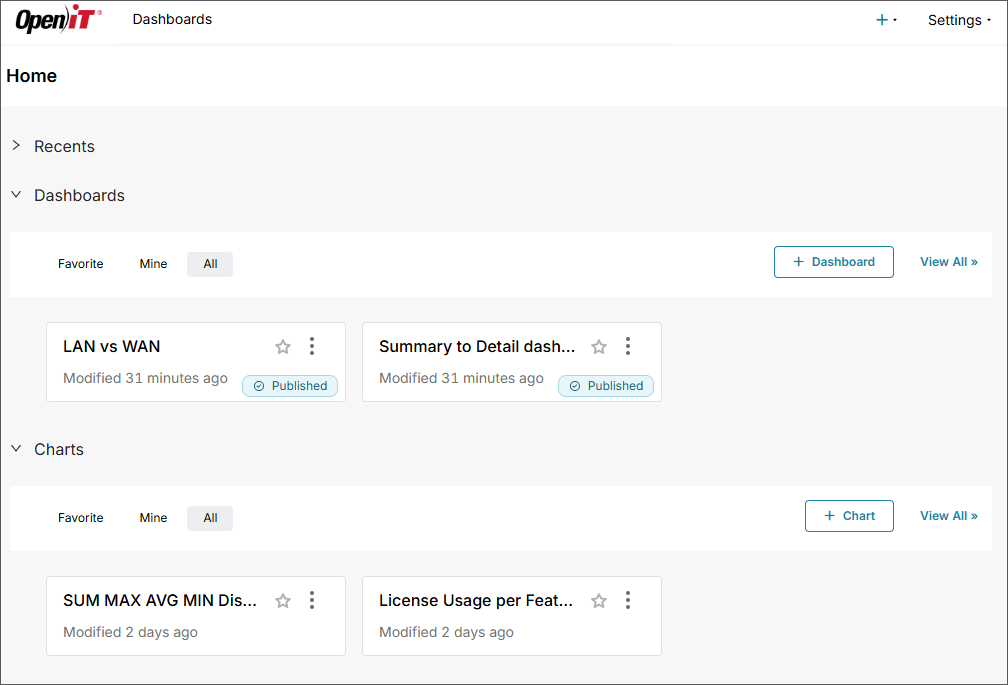The height and width of the screenshot is (685, 1008).
Task: Favorite the SUM MAX AVG MIN chart star
Action: pyautogui.click(x=283, y=601)
